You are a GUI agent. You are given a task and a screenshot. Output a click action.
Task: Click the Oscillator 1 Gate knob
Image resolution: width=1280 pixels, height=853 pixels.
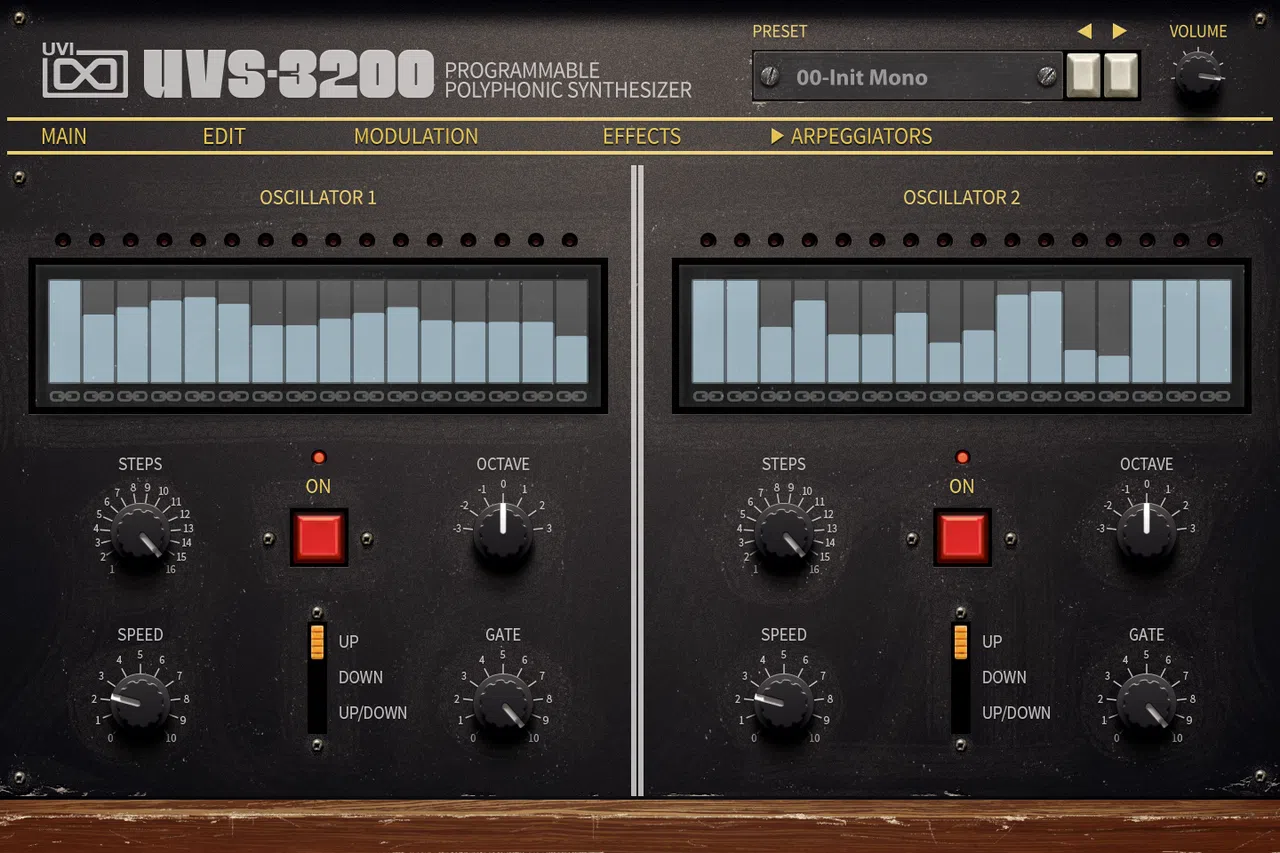503,702
